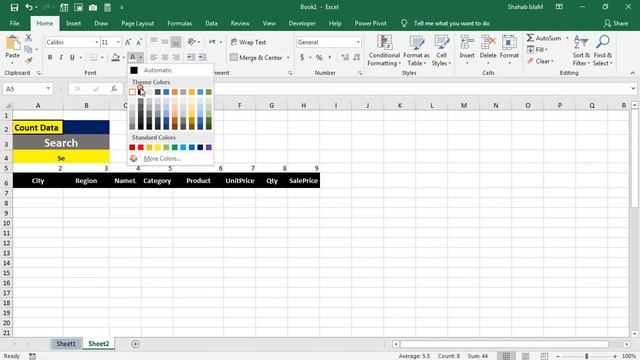Expand the Merge & Center arrow
The image size is (640, 360).
[288, 58]
